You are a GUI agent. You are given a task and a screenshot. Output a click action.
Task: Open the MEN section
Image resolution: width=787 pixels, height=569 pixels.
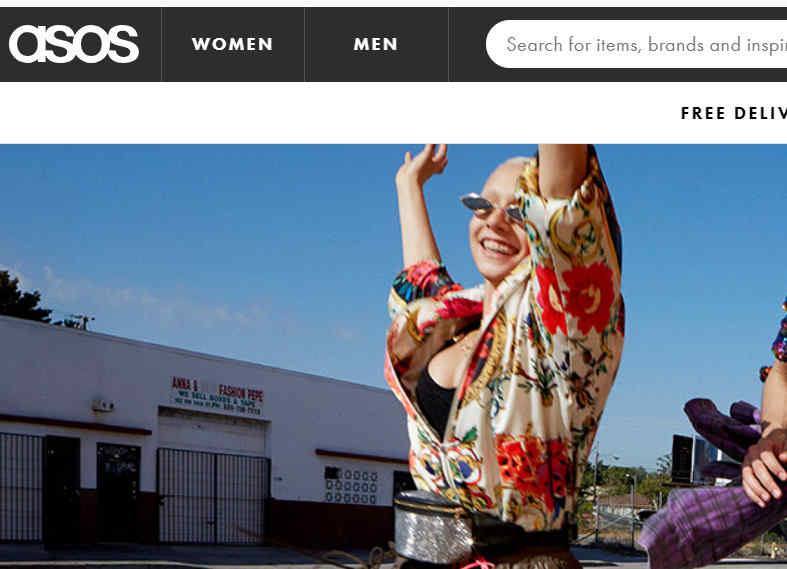(376, 44)
